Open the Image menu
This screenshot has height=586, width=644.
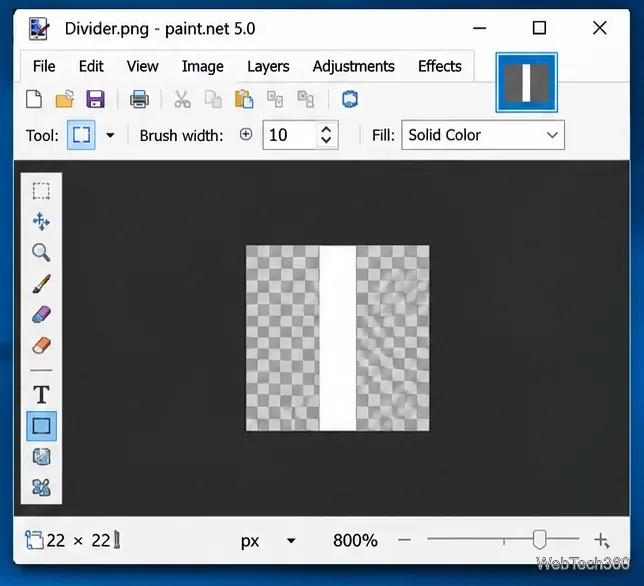point(202,66)
